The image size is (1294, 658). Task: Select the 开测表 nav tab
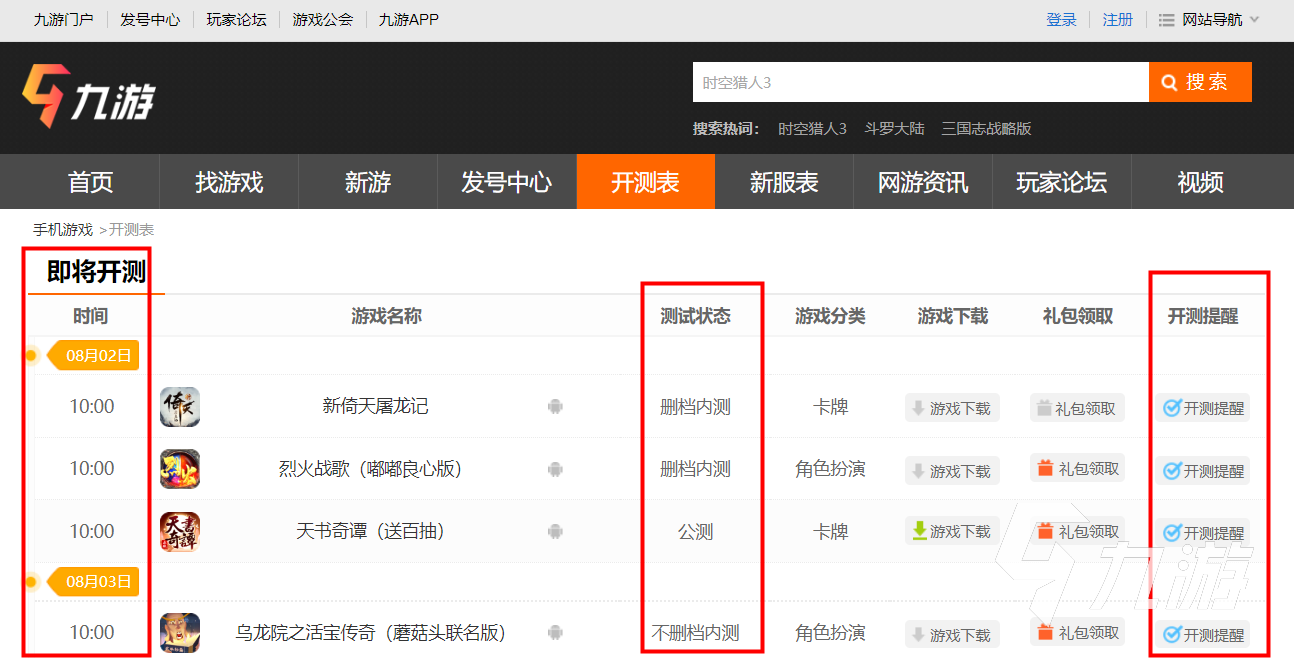click(646, 182)
